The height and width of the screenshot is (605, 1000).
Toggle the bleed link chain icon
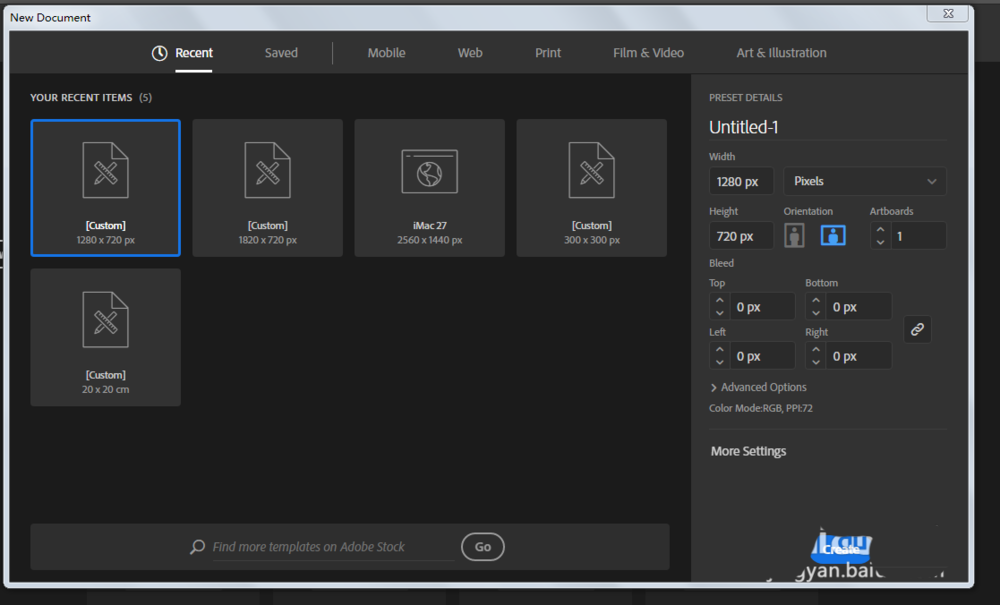coord(917,330)
